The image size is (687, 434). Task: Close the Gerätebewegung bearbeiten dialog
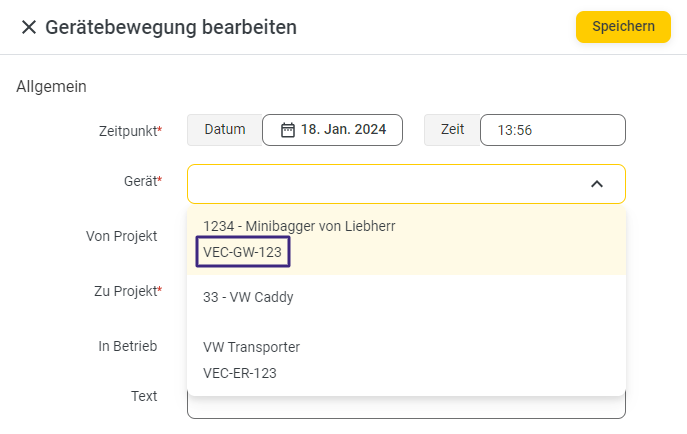pos(29,28)
